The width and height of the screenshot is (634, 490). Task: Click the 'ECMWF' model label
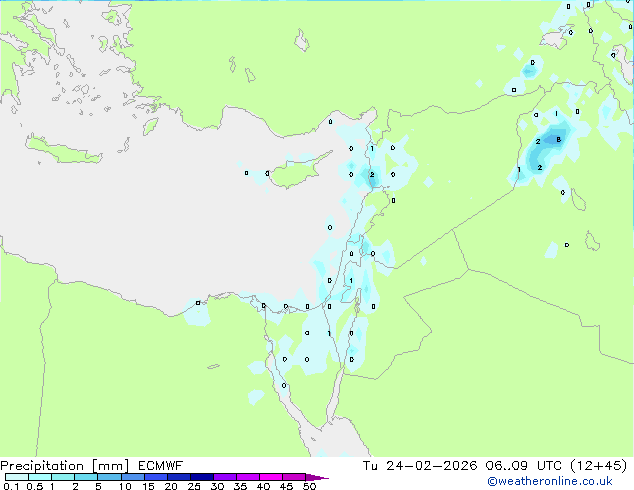coord(160,466)
